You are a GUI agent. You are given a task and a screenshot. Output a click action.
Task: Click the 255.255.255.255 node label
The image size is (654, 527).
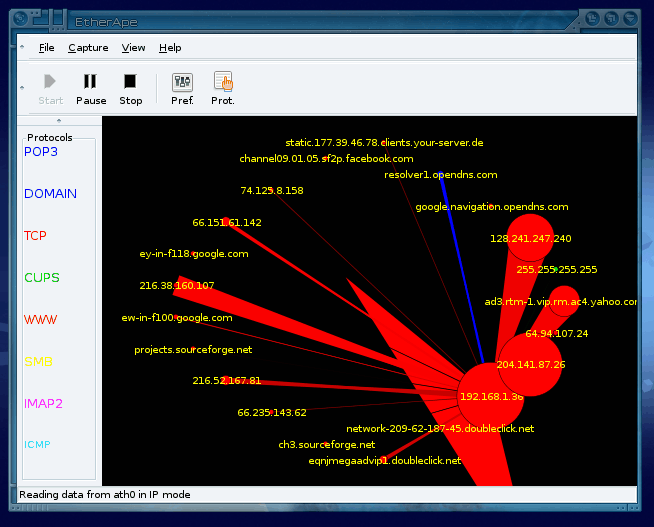pos(557,269)
